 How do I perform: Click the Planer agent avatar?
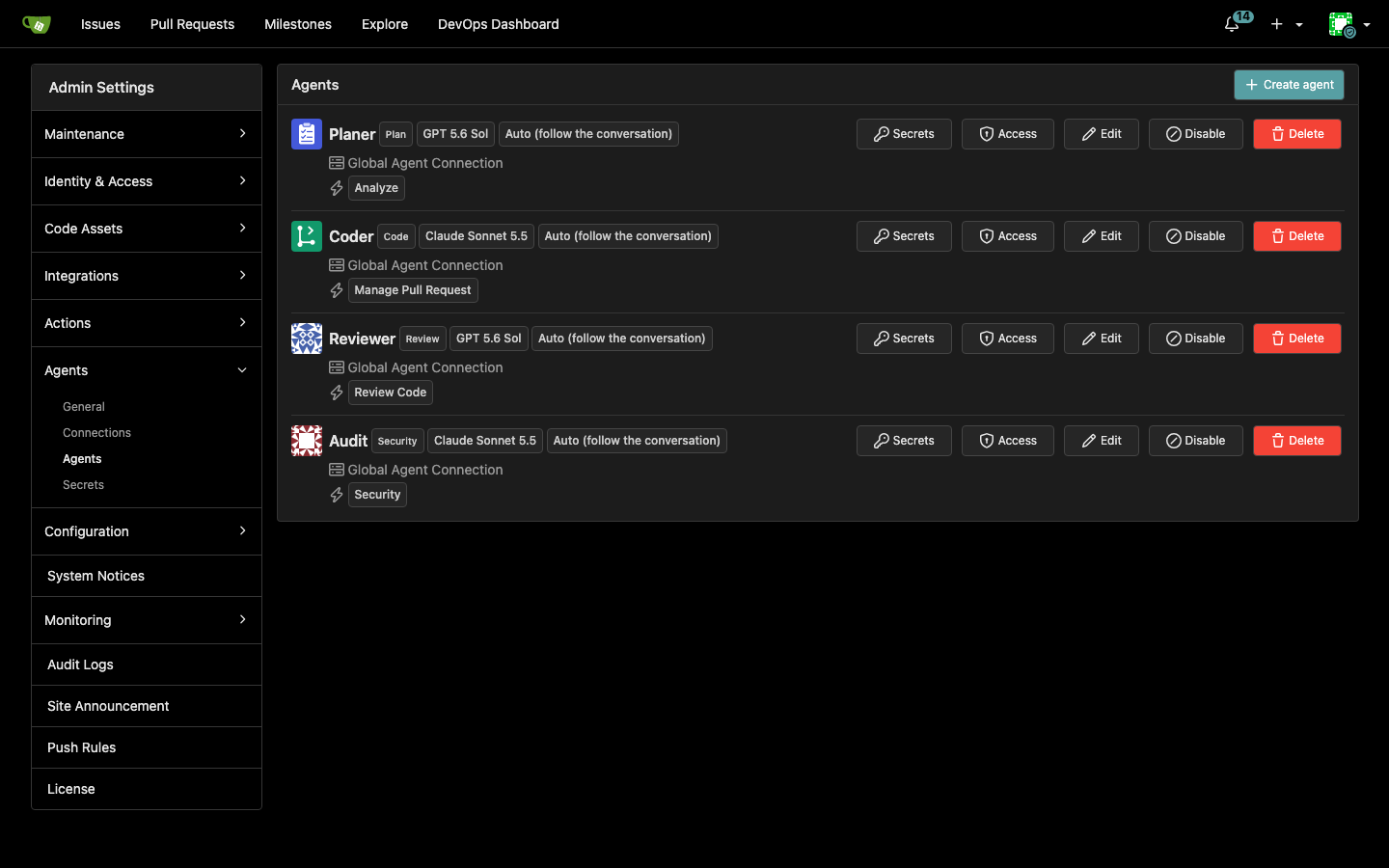[307, 134]
